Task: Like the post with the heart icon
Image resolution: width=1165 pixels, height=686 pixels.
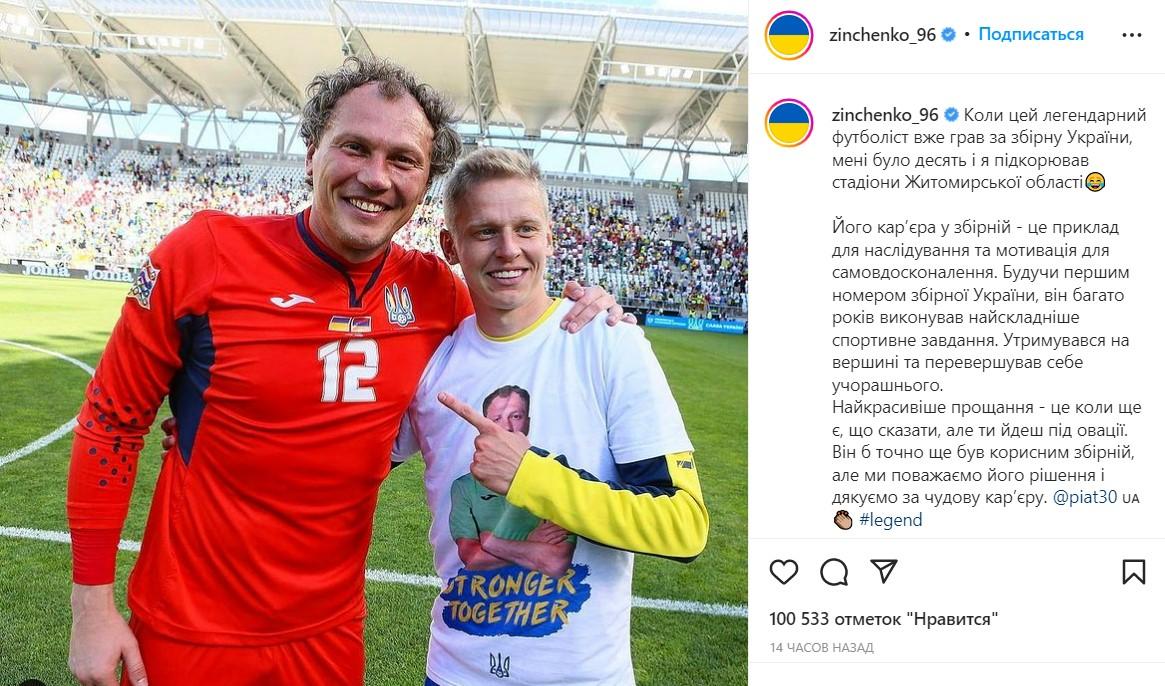Action: (x=783, y=572)
